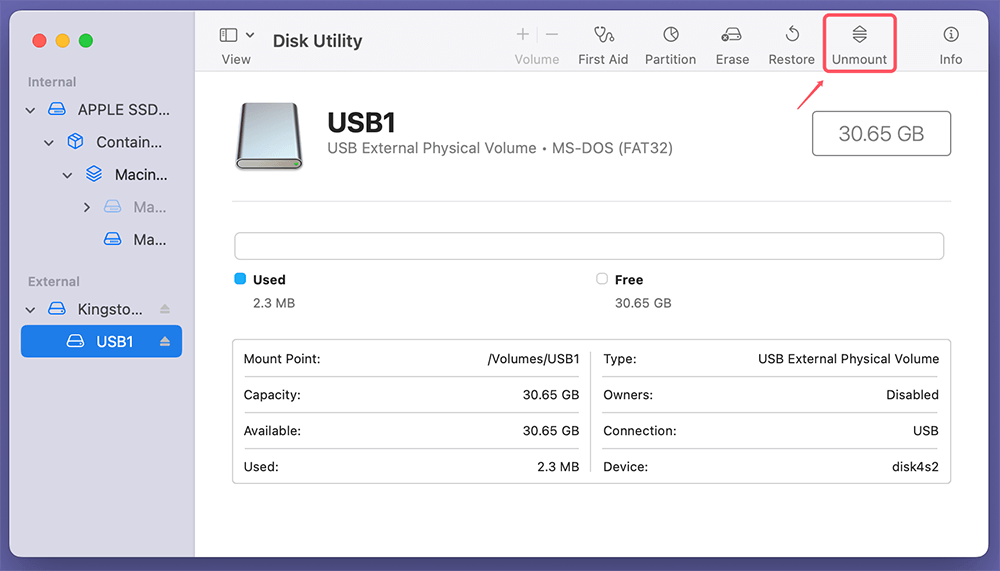
Task: Run First Aid on the volume
Action: point(603,45)
